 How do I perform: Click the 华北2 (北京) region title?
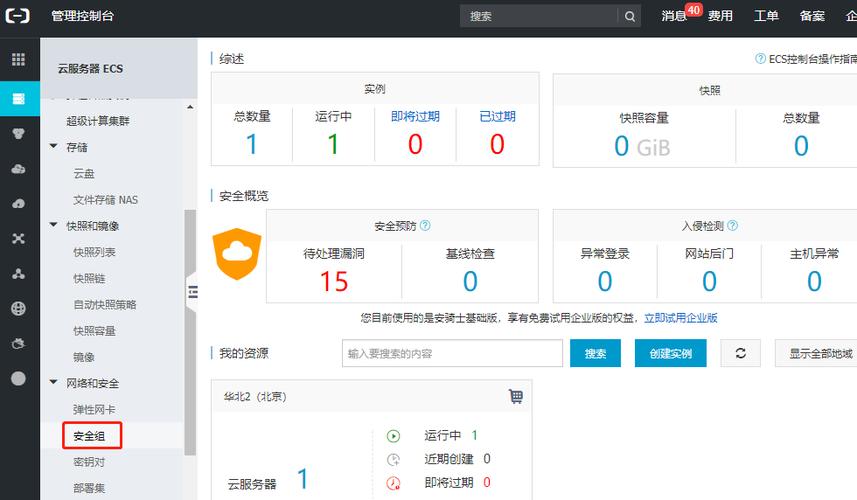click(255, 396)
